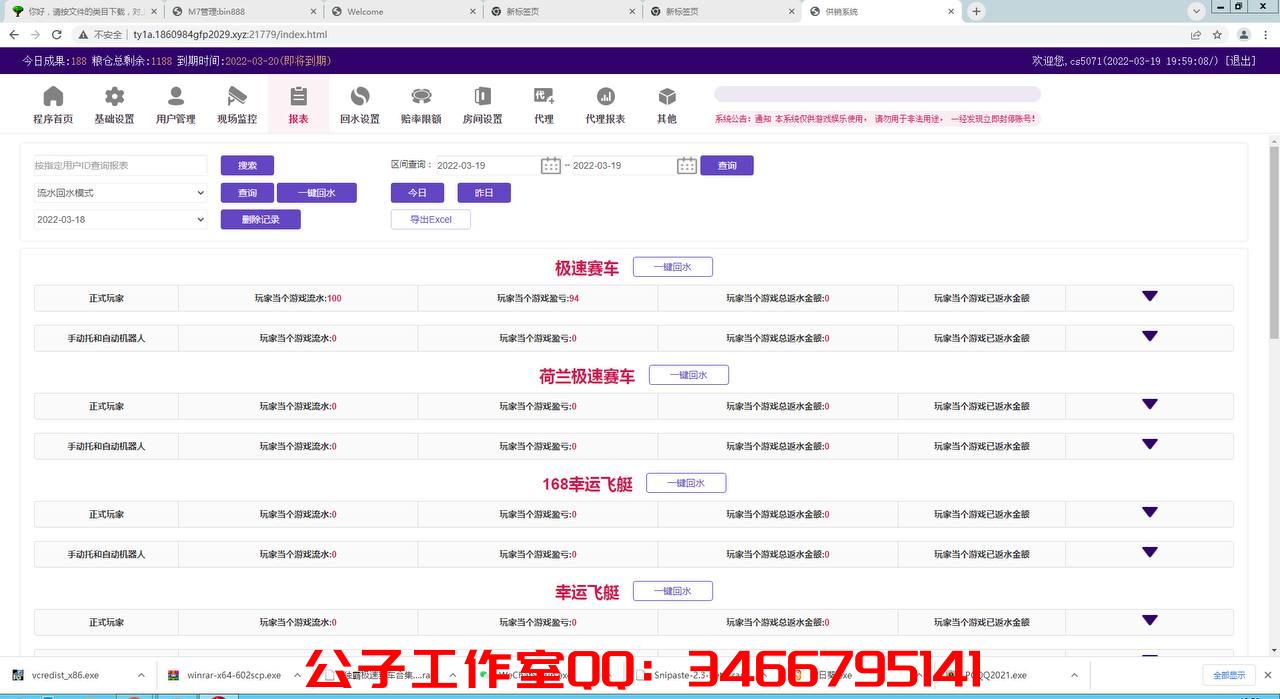Click the [退出] logout link

pyautogui.click(x=1241, y=61)
